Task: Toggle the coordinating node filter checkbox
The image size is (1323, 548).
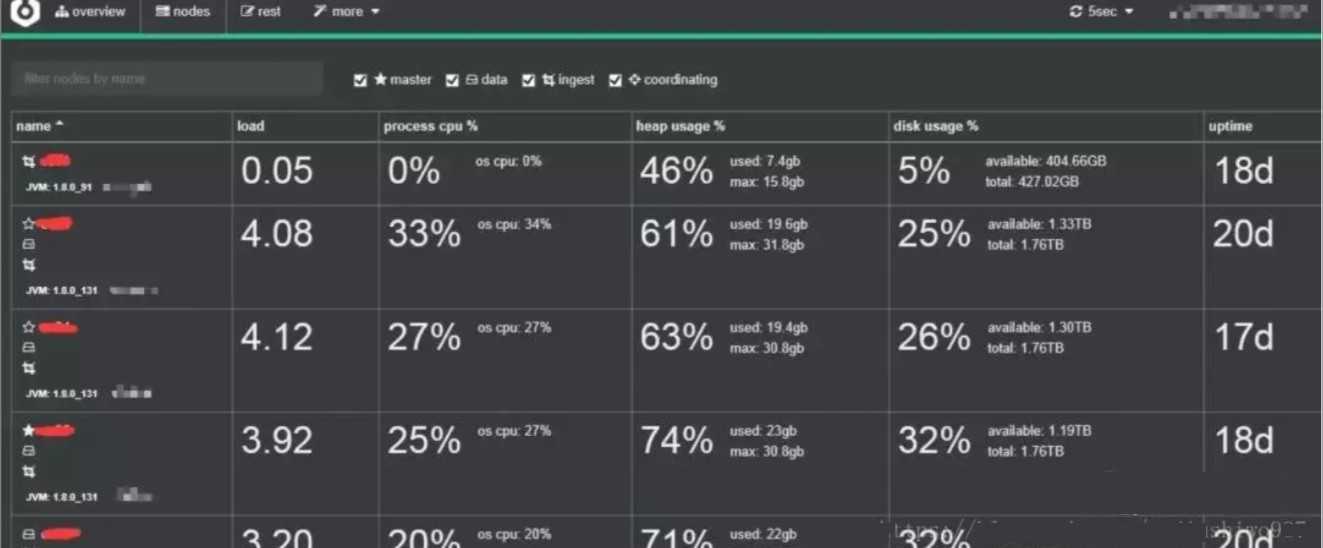Action: click(x=616, y=80)
